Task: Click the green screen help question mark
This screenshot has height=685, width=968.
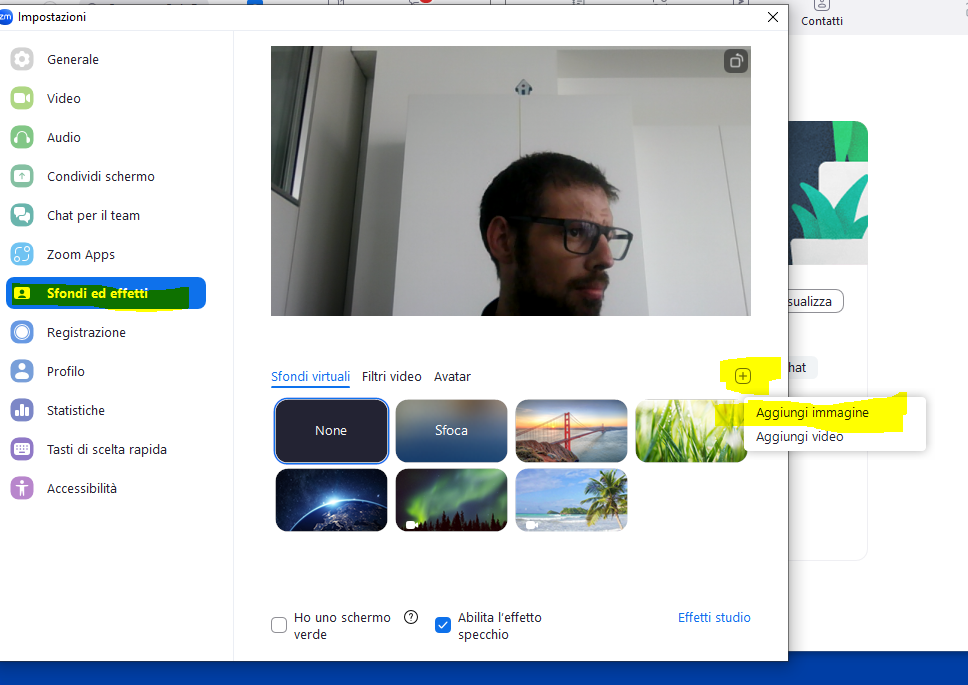Action: (411, 617)
